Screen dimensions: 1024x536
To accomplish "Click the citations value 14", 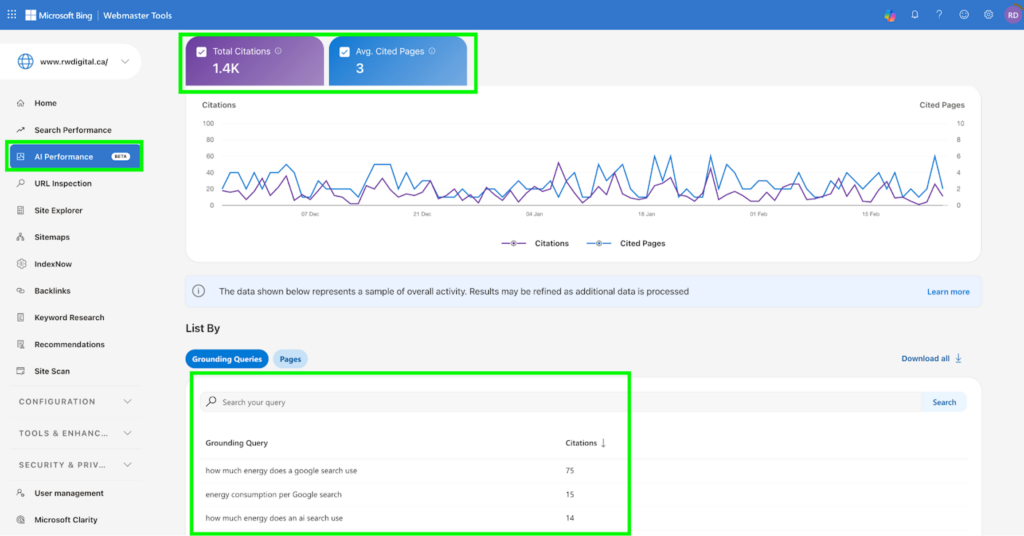I will click(x=569, y=518).
